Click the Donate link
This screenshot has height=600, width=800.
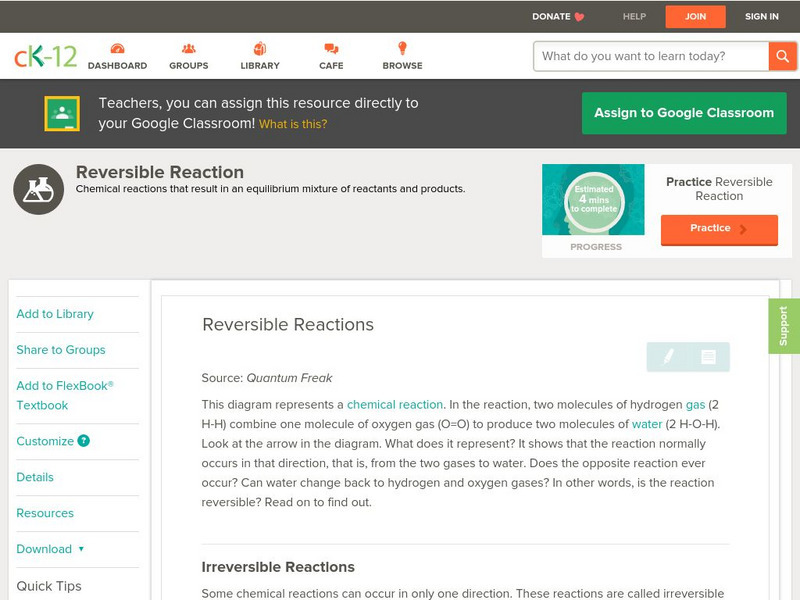click(558, 17)
